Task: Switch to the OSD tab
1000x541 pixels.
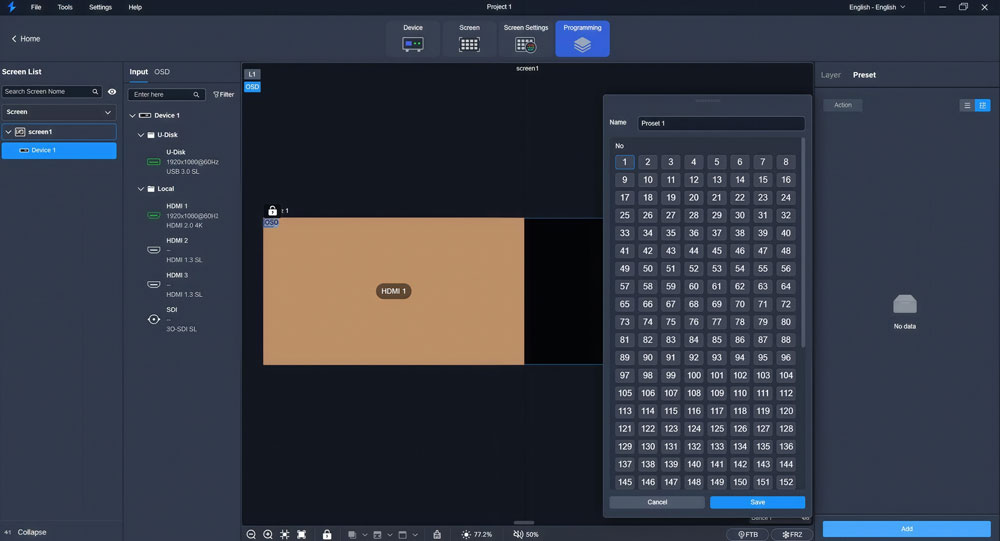Action: [x=162, y=72]
